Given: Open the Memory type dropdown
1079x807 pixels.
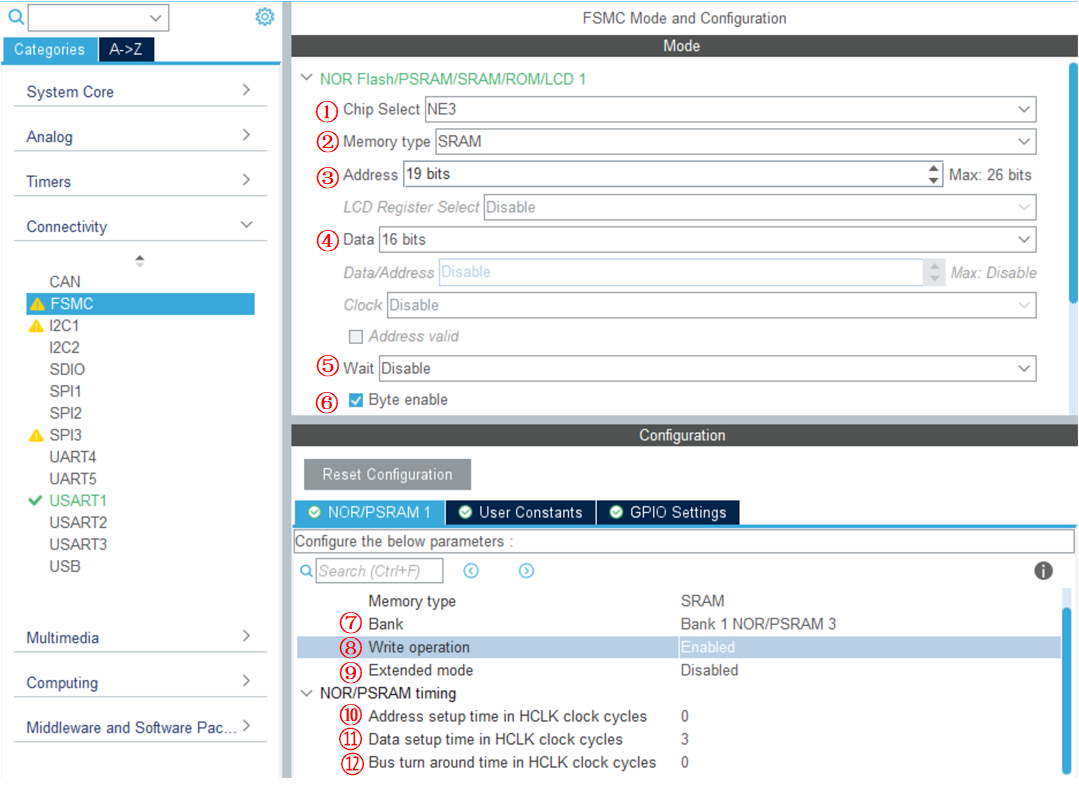Looking at the screenshot, I should click(735, 142).
